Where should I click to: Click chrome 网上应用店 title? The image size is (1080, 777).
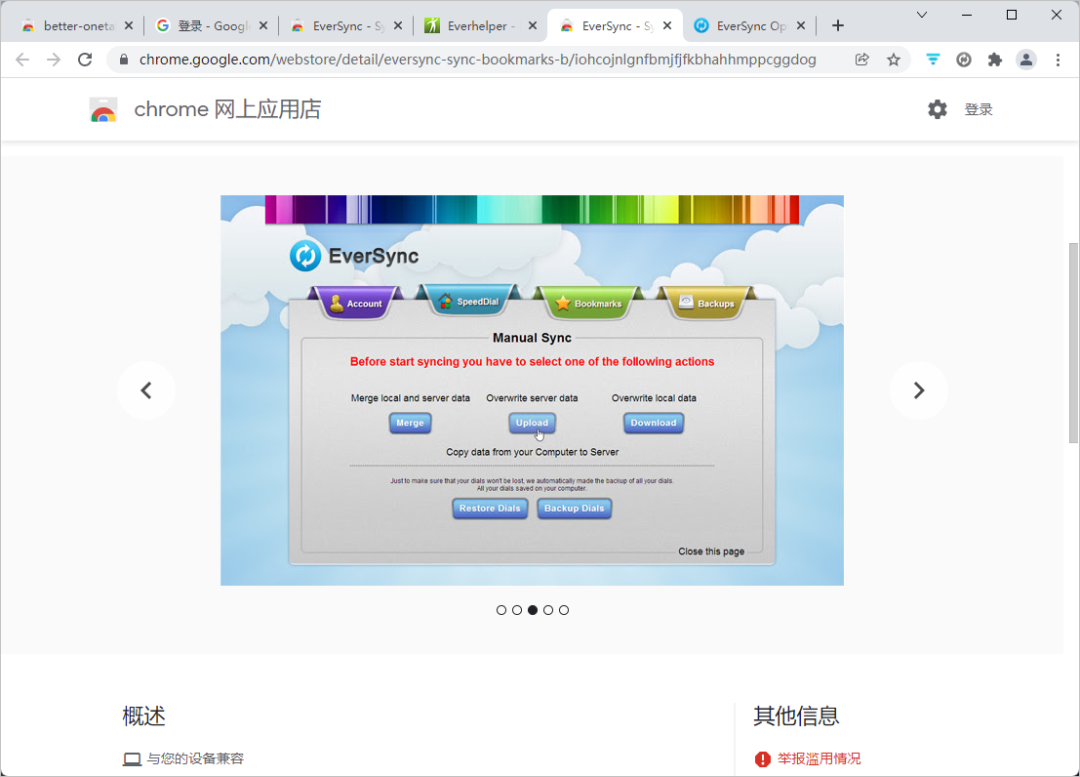[227, 109]
